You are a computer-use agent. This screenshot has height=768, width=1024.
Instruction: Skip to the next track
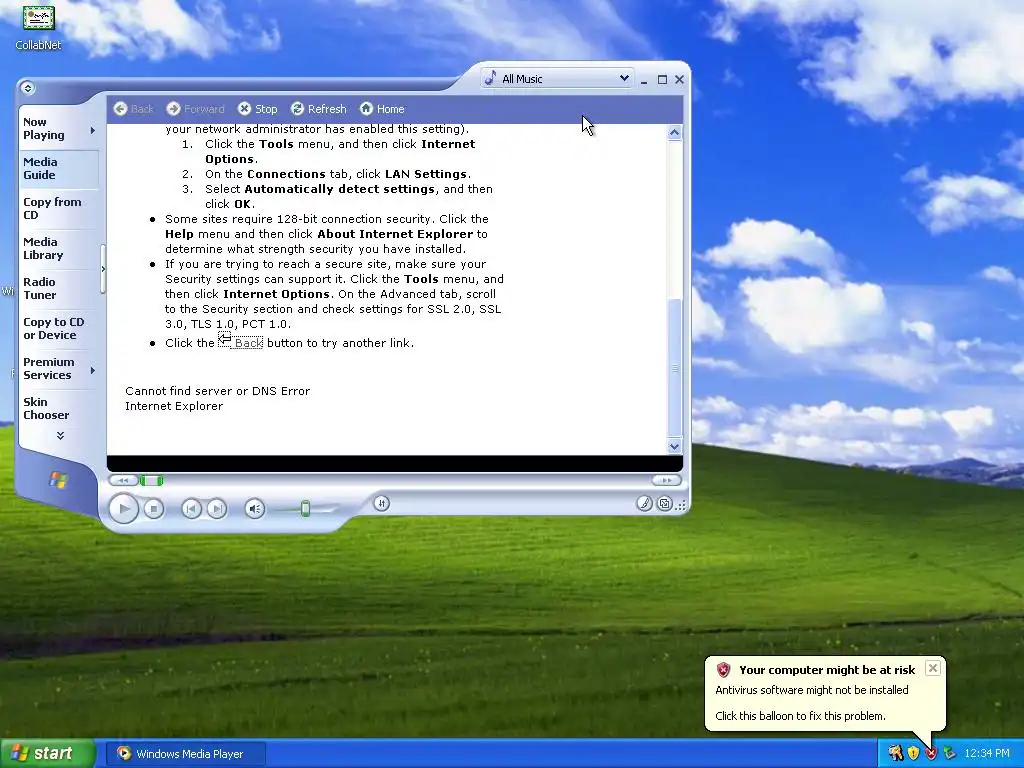pos(217,509)
